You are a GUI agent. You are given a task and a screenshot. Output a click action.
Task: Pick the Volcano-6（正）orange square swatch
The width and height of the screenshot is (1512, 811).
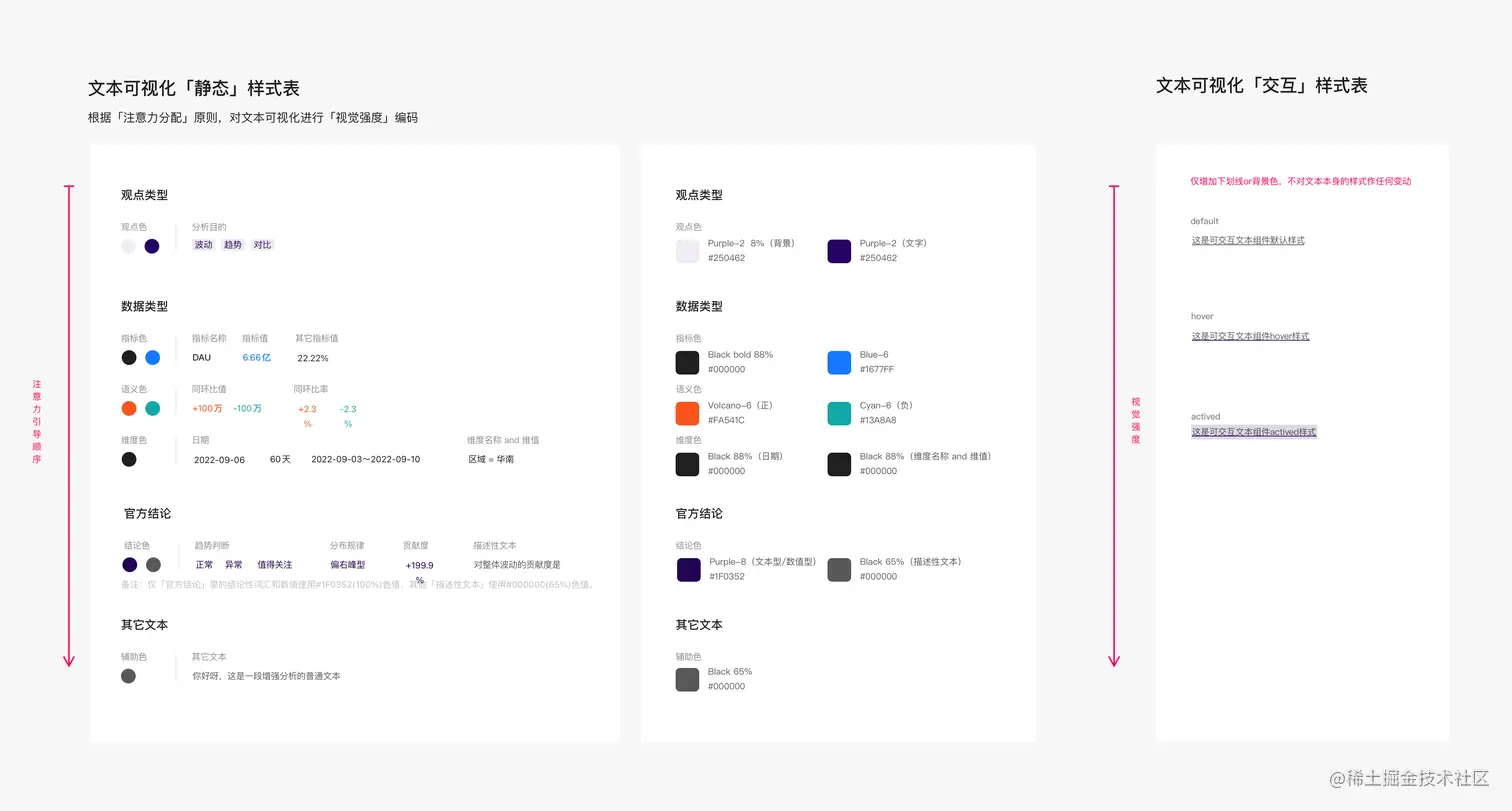point(687,413)
